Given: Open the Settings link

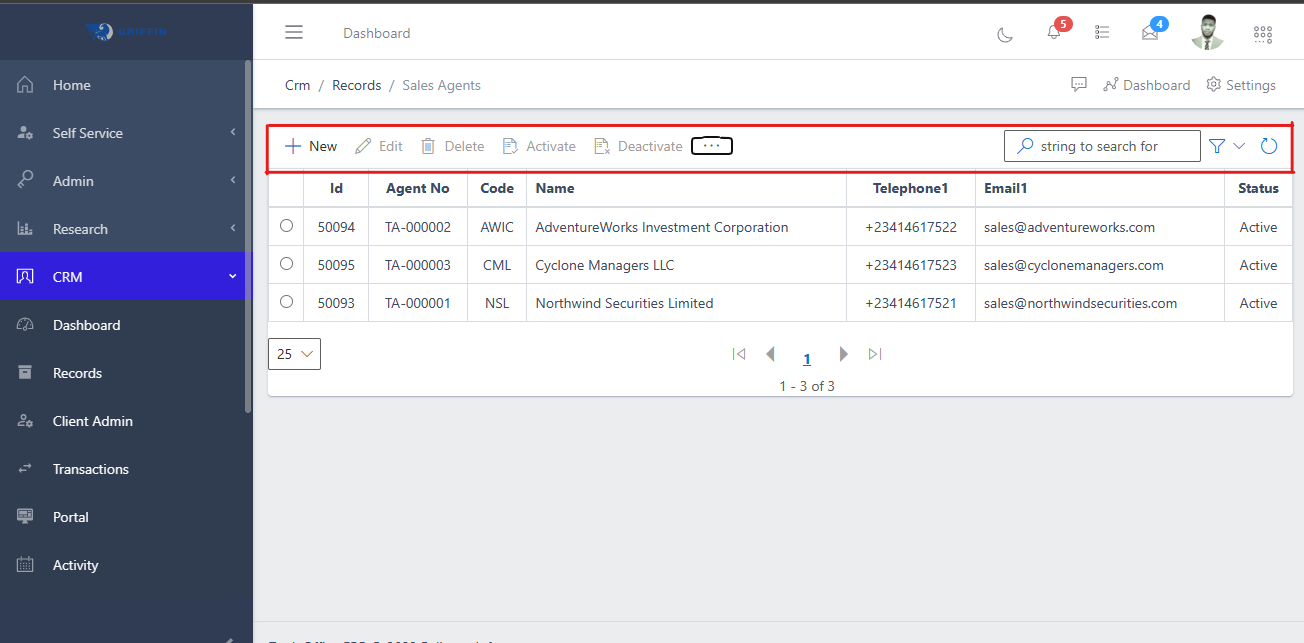Looking at the screenshot, I should point(1241,85).
